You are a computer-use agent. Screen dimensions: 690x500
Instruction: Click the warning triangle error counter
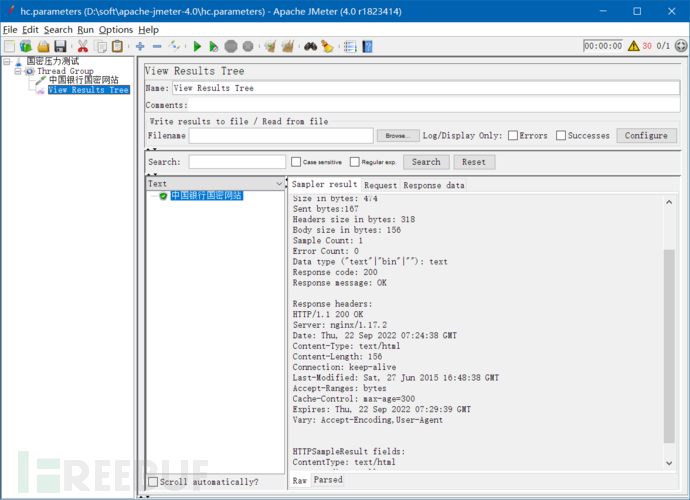pos(633,46)
